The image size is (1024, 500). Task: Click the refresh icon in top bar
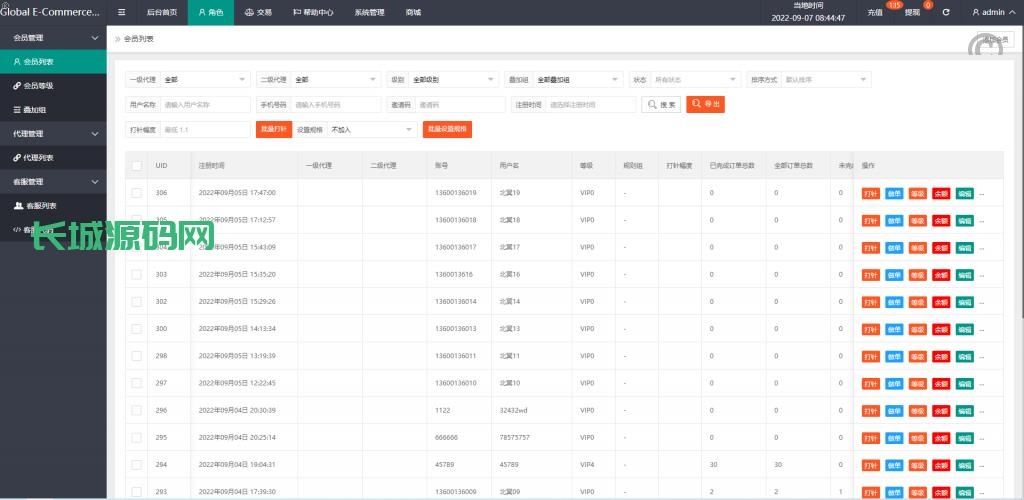tap(946, 12)
